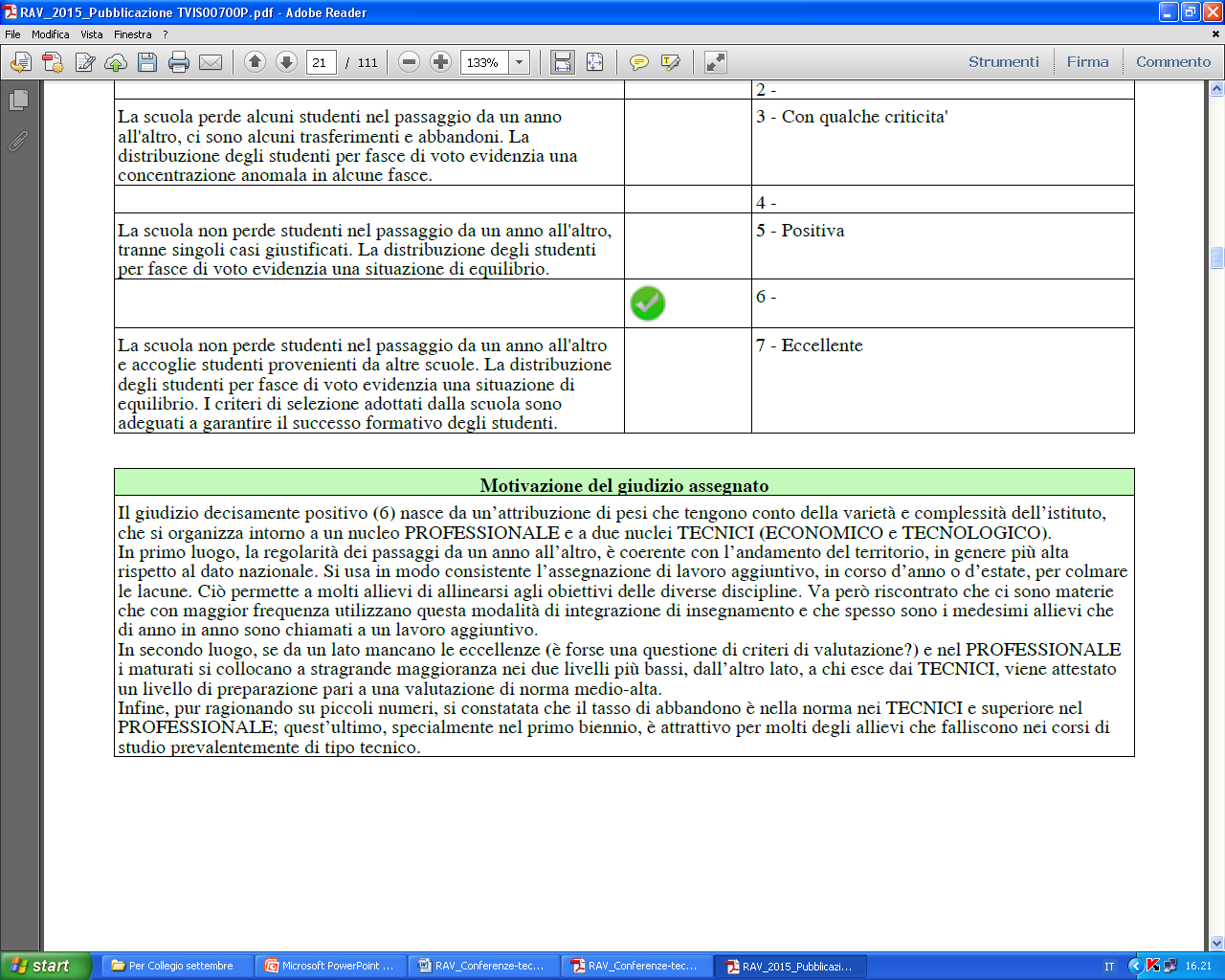
Task: Minimize the Adobe Reader window
Action: click(1169, 11)
